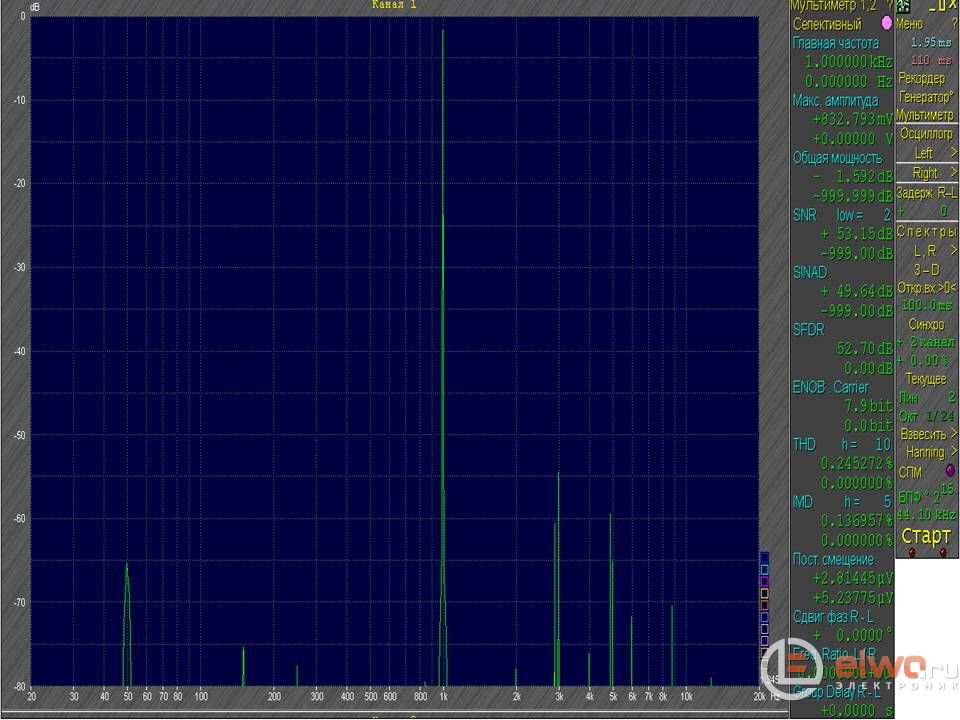Screen dimensions: 960x720
Task: Switch to the Рекордер mode
Action: 921,78
